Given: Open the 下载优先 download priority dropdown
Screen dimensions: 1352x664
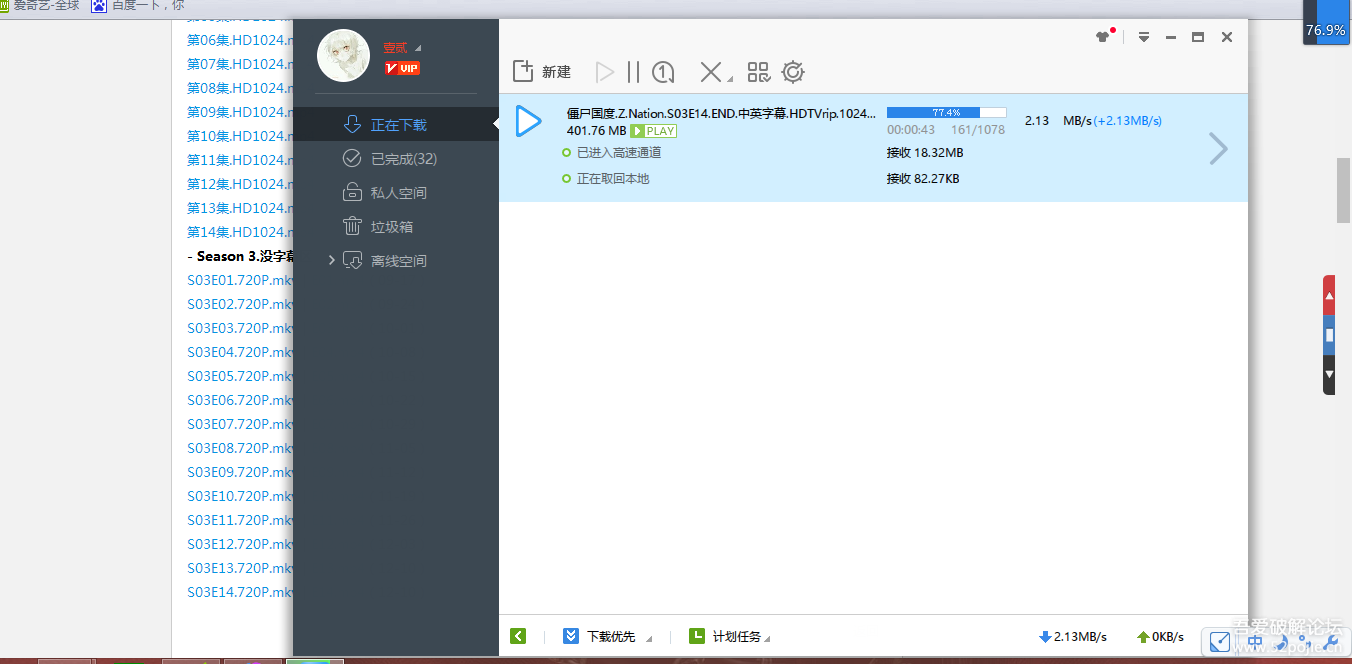Looking at the screenshot, I should pyautogui.click(x=609, y=636).
